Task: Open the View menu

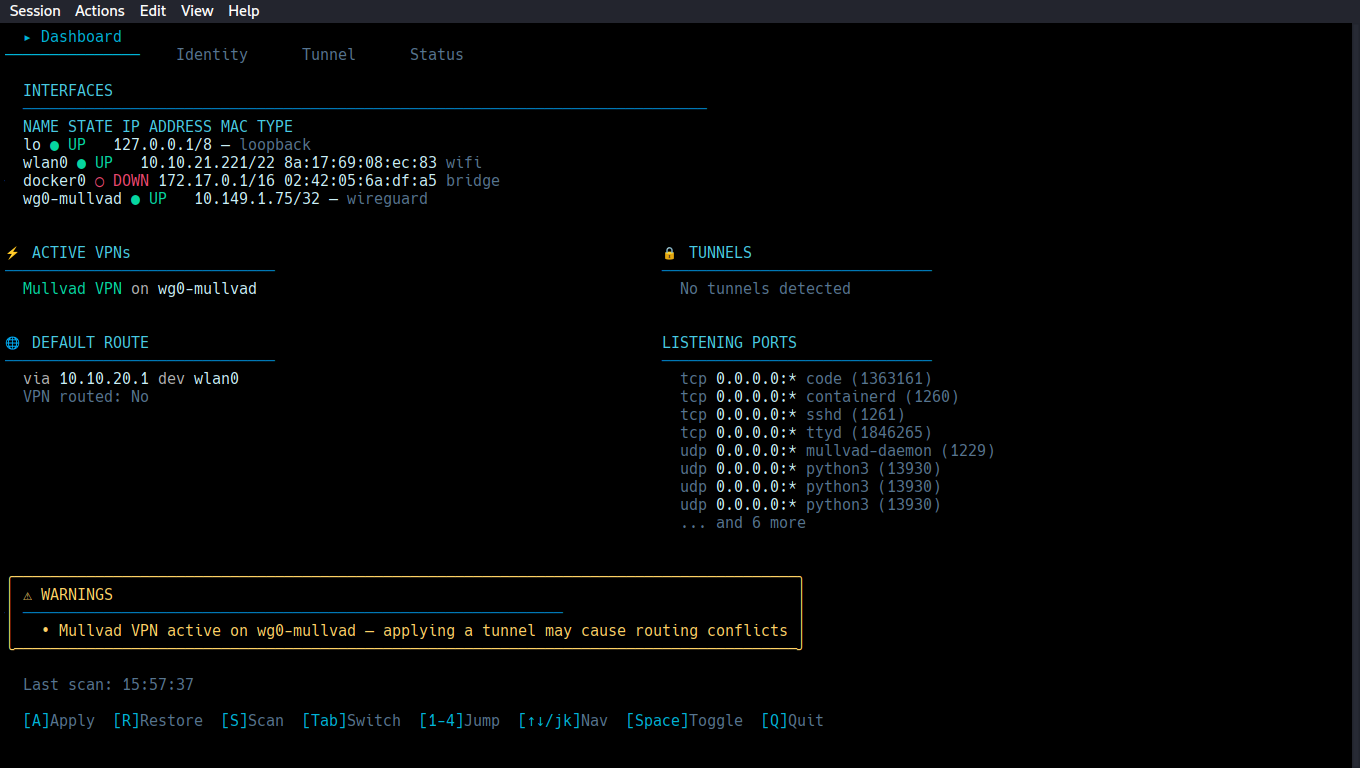Action: pyautogui.click(x=197, y=11)
